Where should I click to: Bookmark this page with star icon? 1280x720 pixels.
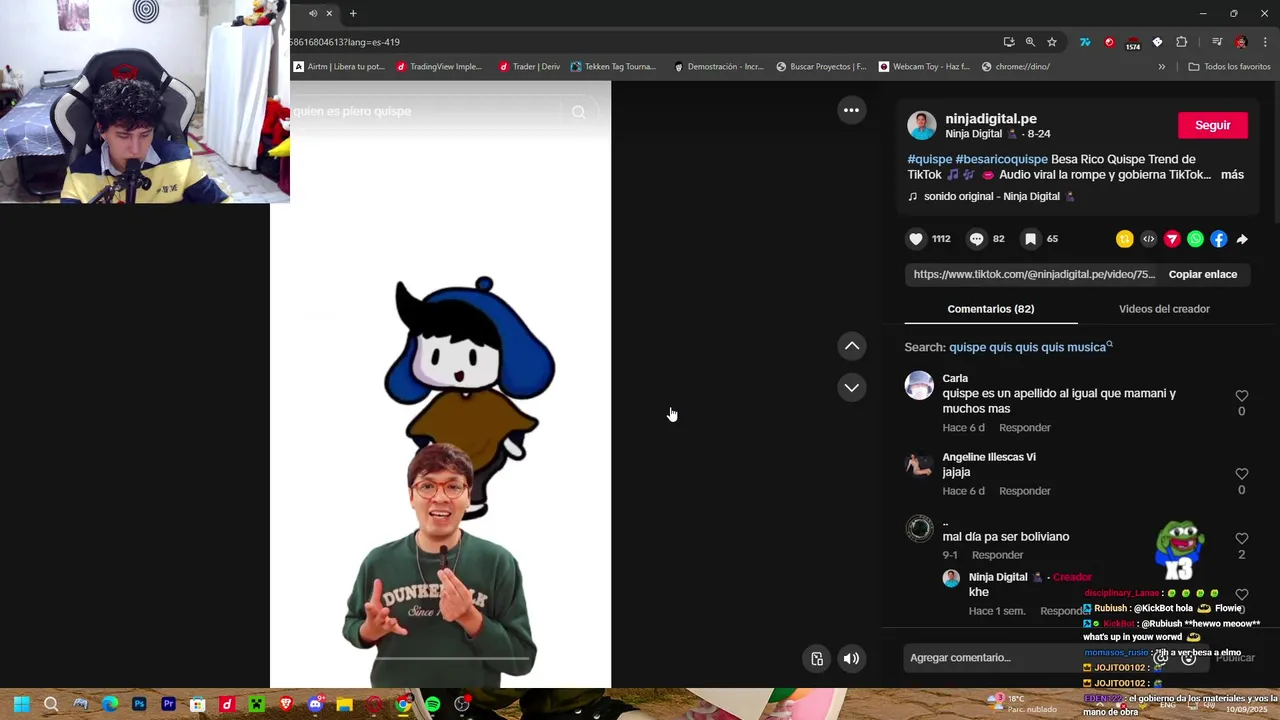(x=1052, y=42)
